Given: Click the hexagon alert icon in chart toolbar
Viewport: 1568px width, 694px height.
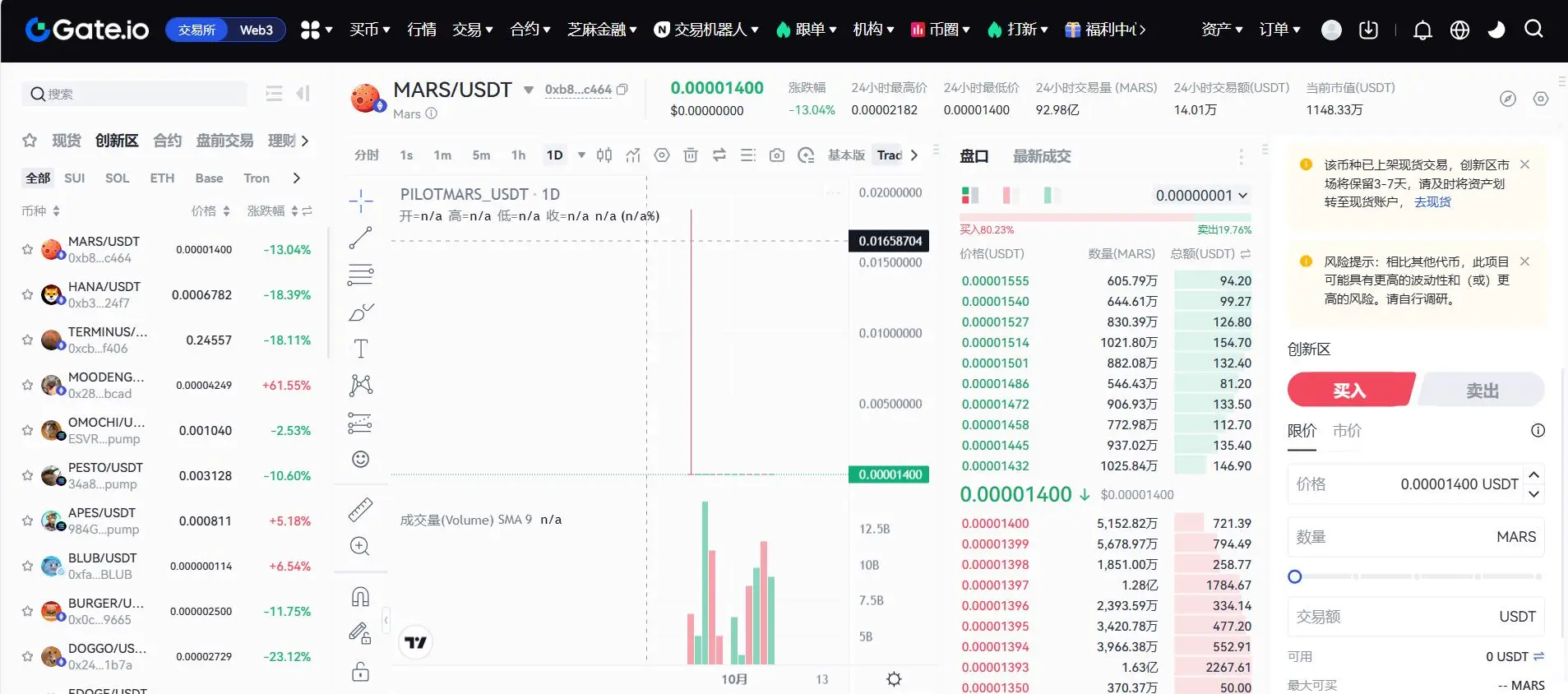Looking at the screenshot, I should 662,155.
